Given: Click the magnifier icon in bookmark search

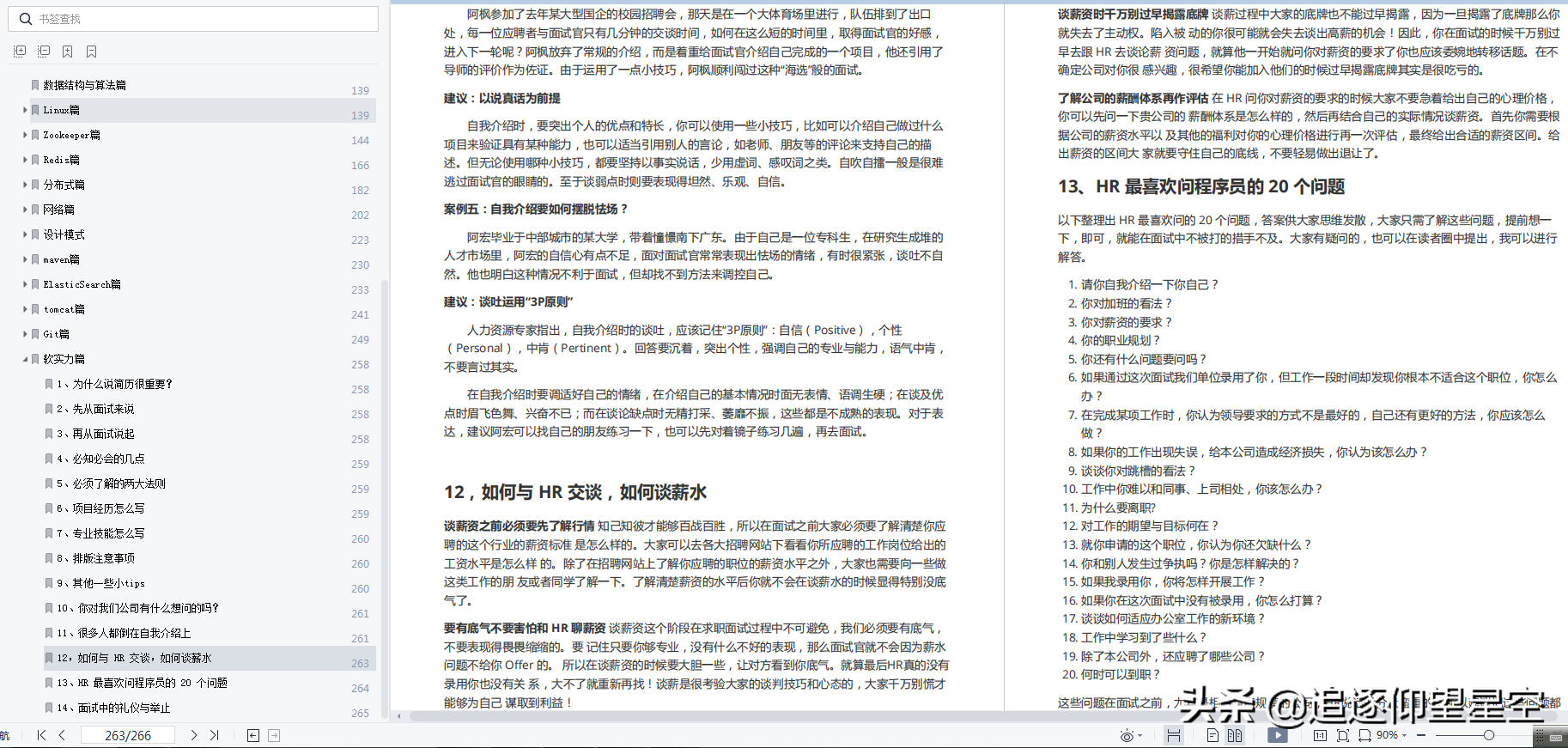Looking at the screenshot, I should pos(26,19).
